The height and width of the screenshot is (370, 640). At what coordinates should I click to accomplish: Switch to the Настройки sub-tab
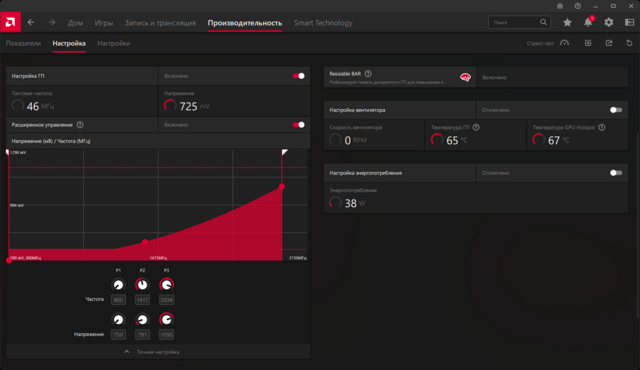click(113, 43)
